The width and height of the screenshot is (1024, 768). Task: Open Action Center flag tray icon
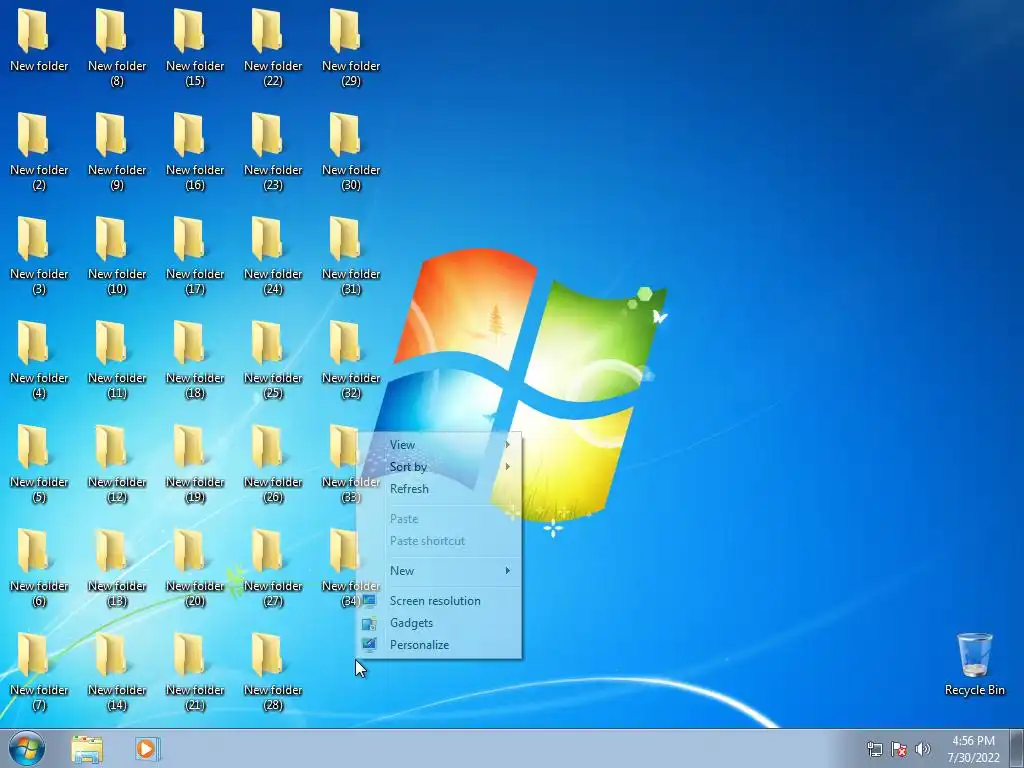point(899,749)
